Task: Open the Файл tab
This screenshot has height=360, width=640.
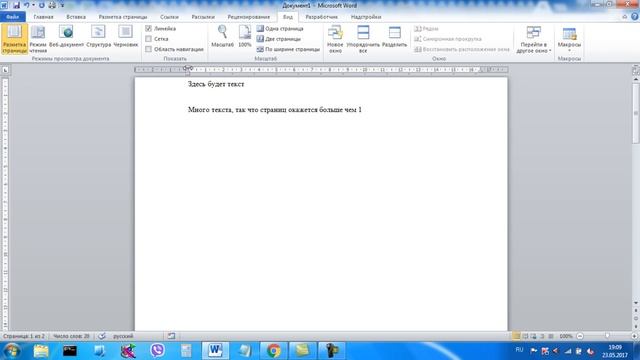Action: (x=13, y=17)
